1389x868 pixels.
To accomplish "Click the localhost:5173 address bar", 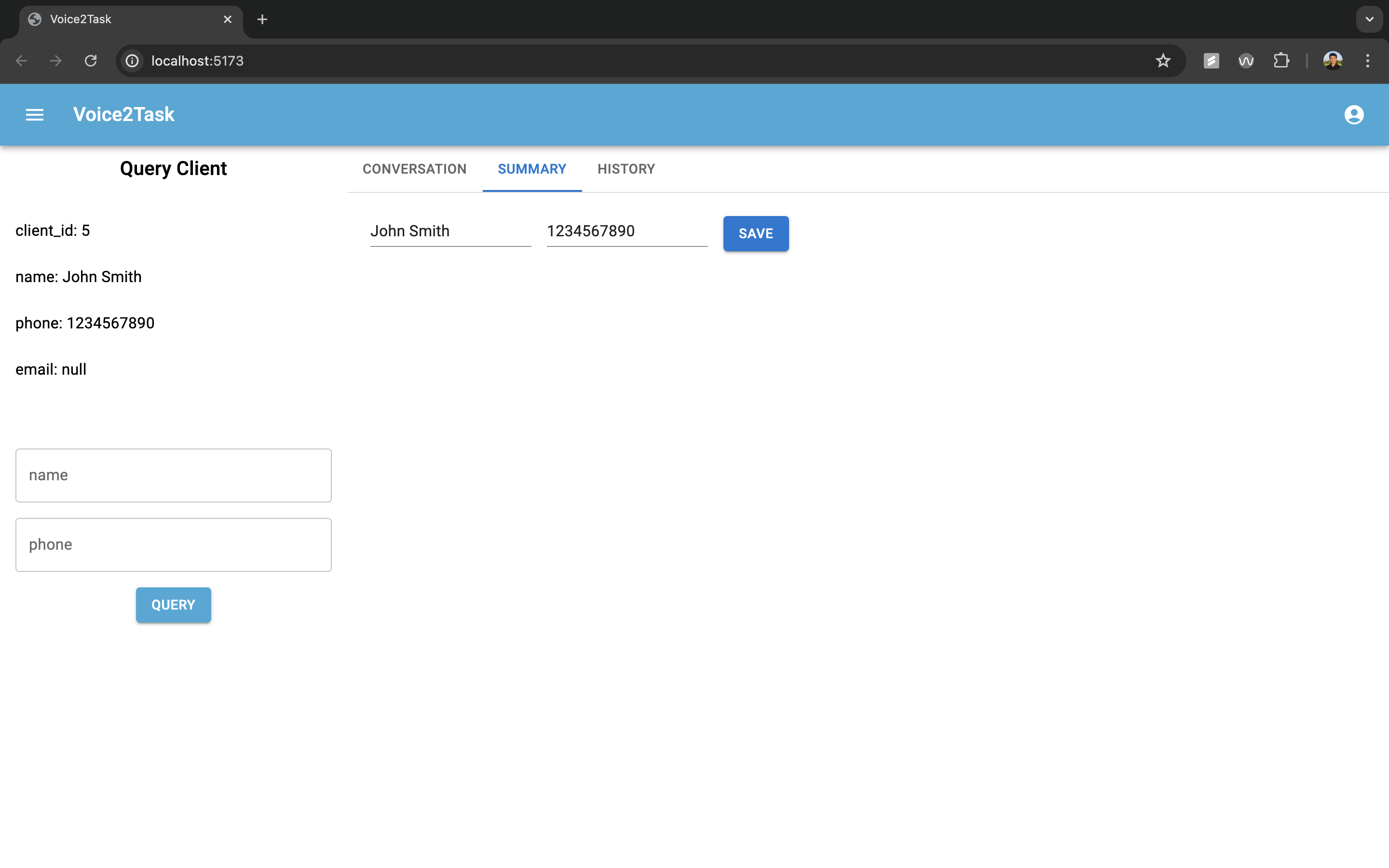I will 631,61.
